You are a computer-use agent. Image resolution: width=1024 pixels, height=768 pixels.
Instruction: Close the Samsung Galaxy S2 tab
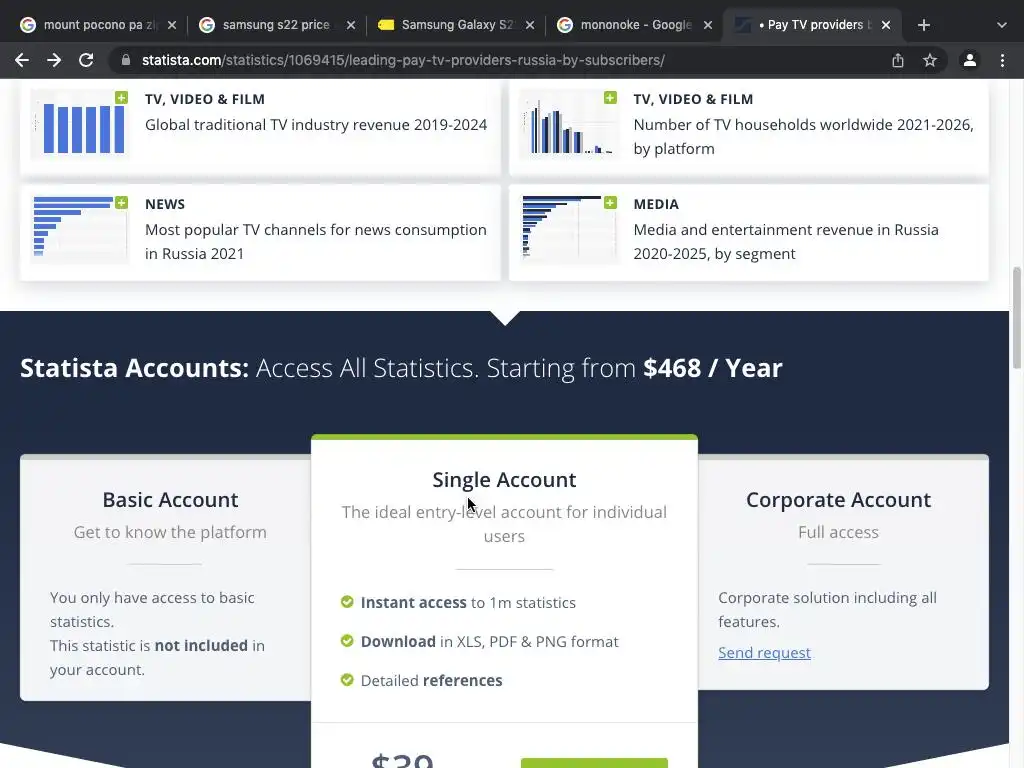click(x=530, y=25)
